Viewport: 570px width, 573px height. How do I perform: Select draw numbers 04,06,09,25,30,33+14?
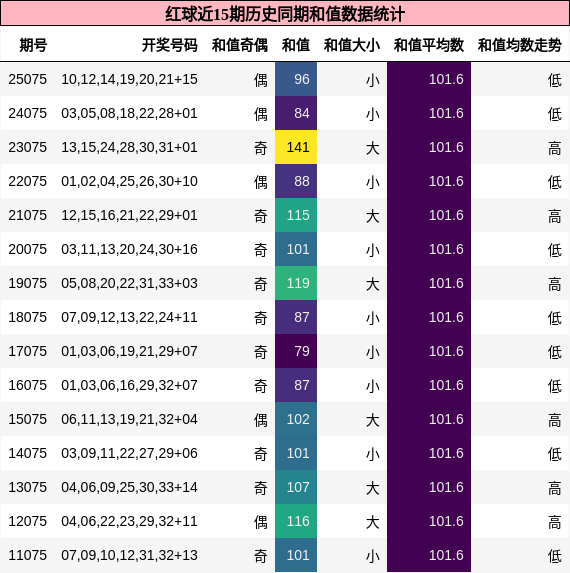click(x=129, y=487)
